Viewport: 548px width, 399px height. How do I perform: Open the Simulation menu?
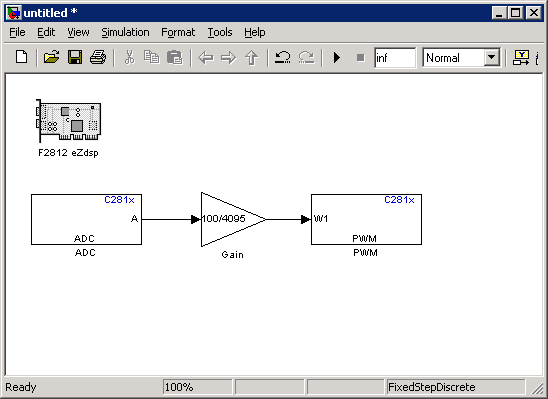pos(125,32)
